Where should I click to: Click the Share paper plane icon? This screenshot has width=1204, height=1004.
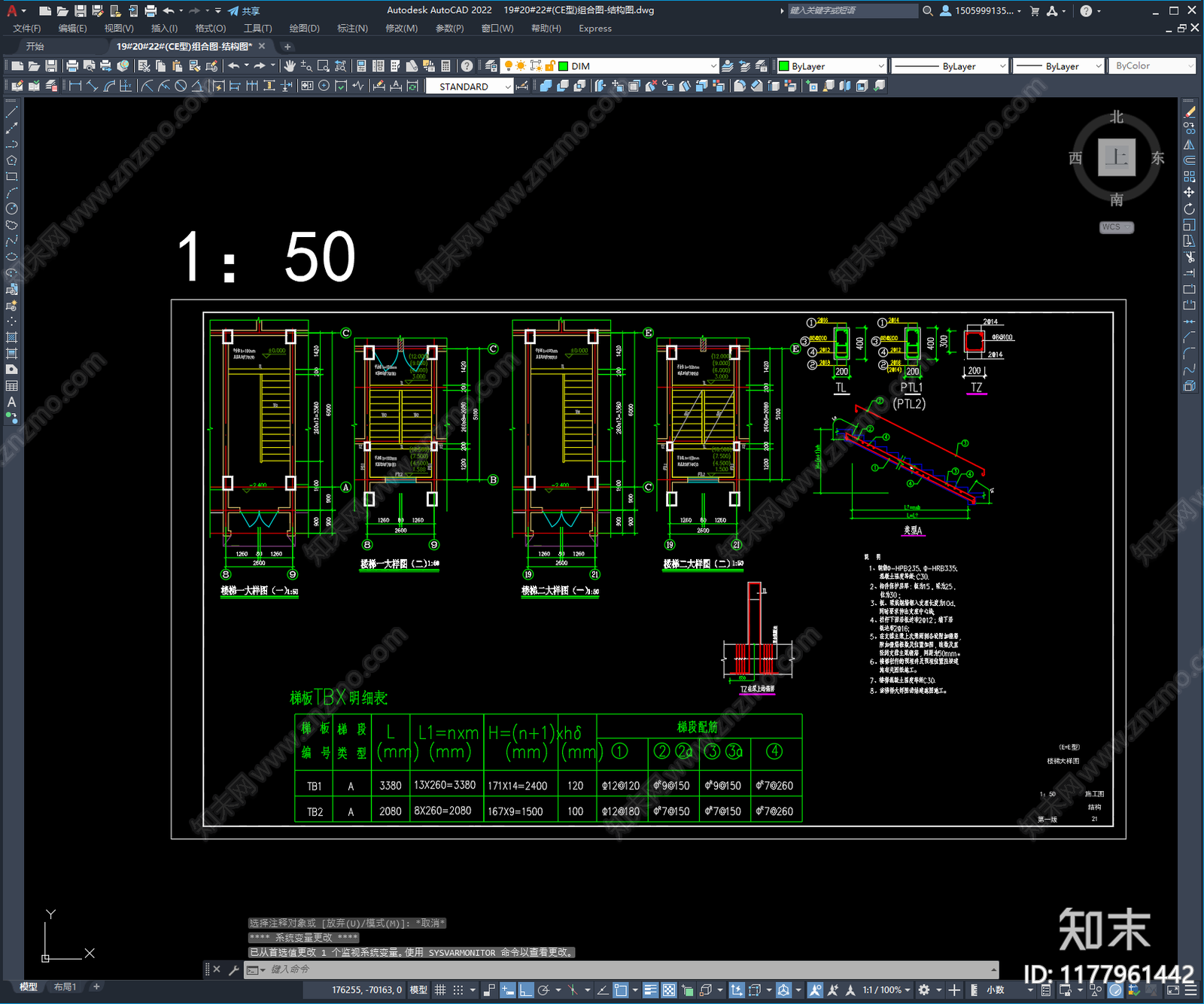click(x=233, y=11)
